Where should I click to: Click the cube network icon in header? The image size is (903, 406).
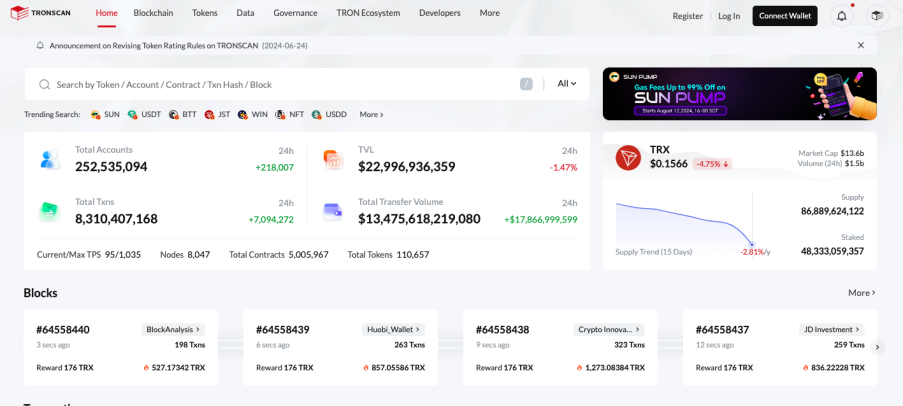coord(876,16)
